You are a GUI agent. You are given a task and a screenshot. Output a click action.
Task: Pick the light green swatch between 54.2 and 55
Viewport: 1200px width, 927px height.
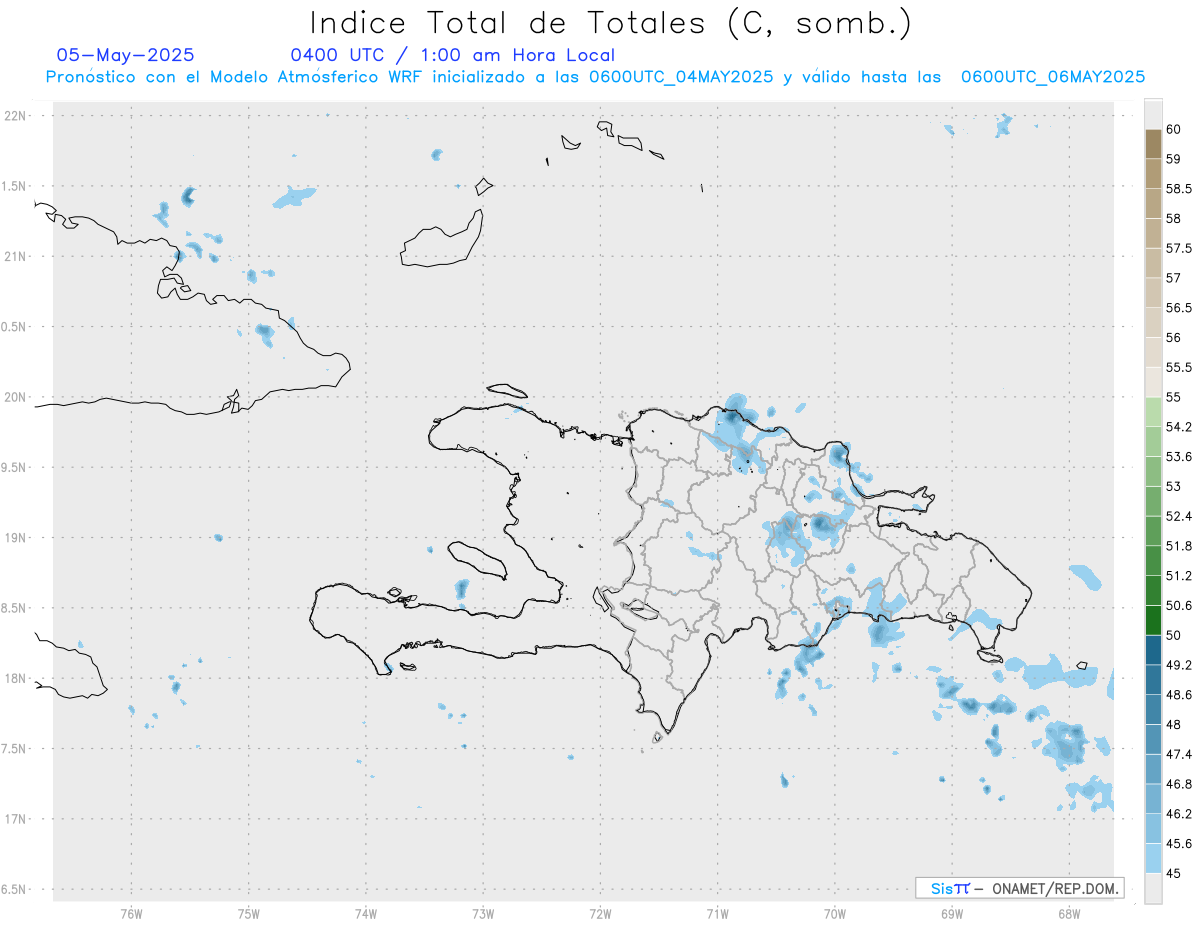point(1153,412)
